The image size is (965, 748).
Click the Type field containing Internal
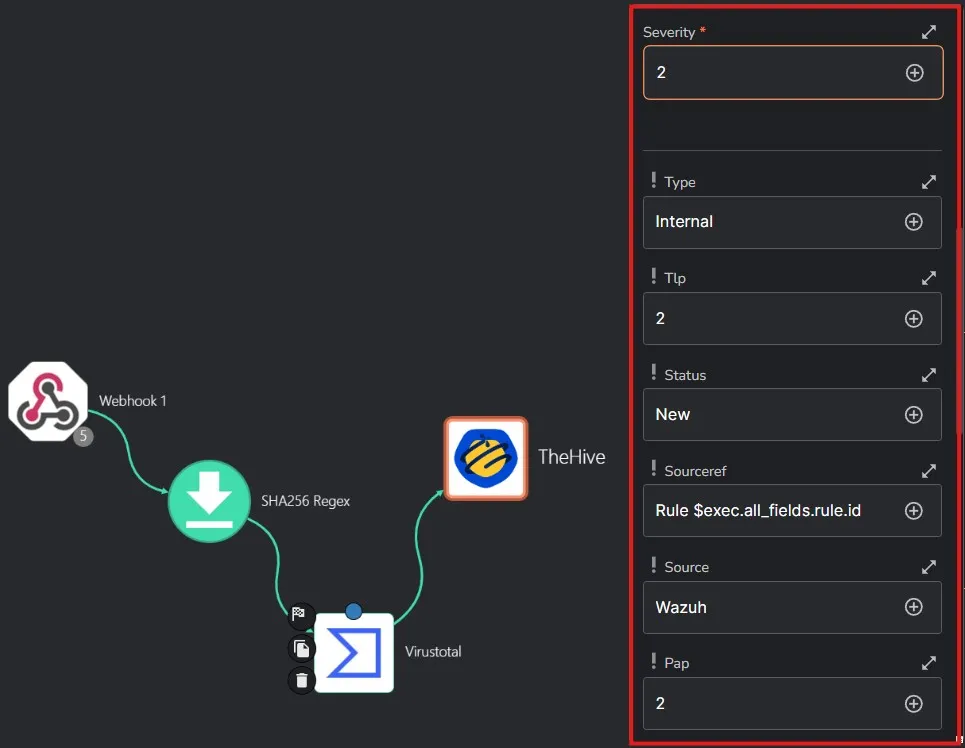click(x=770, y=222)
